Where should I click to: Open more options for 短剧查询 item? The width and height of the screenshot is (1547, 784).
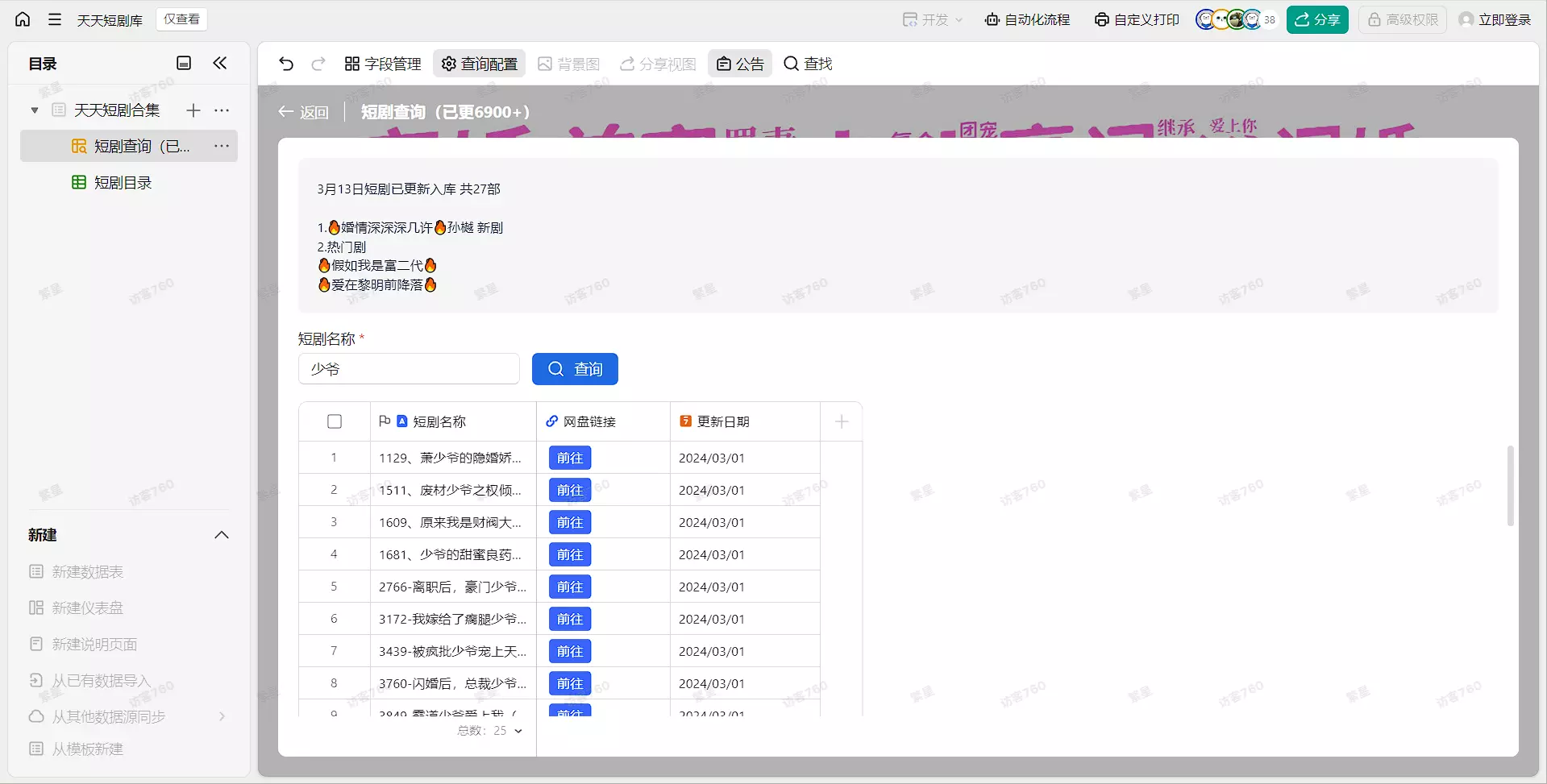point(222,146)
